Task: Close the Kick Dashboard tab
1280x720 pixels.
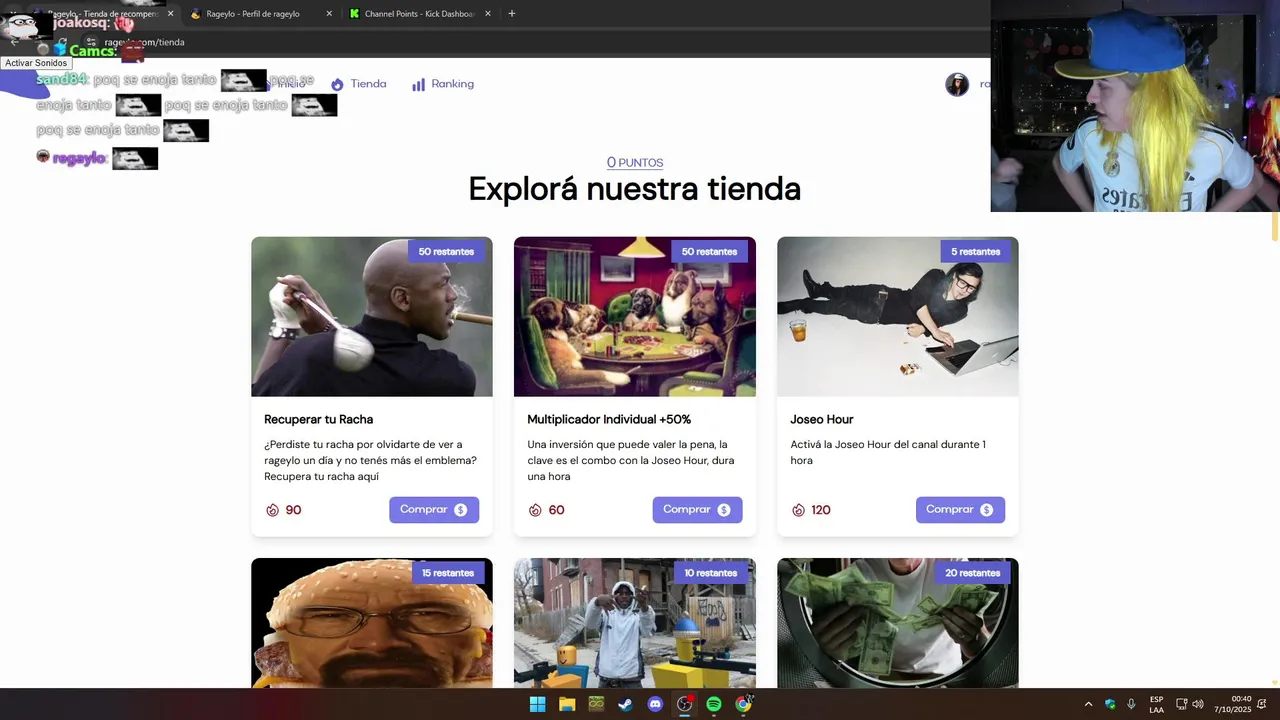Action: coord(488,14)
